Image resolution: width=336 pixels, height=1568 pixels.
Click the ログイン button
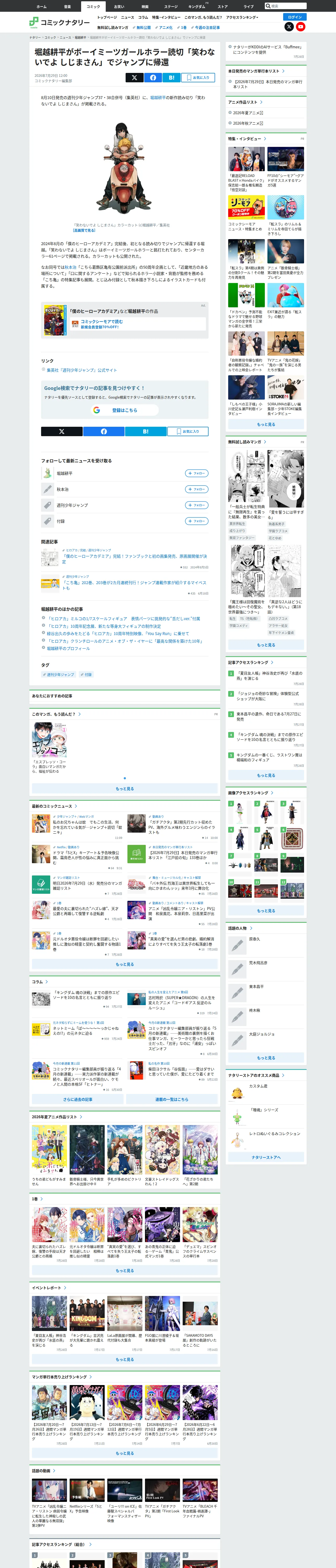pyautogui.click(x=295, y=17)
